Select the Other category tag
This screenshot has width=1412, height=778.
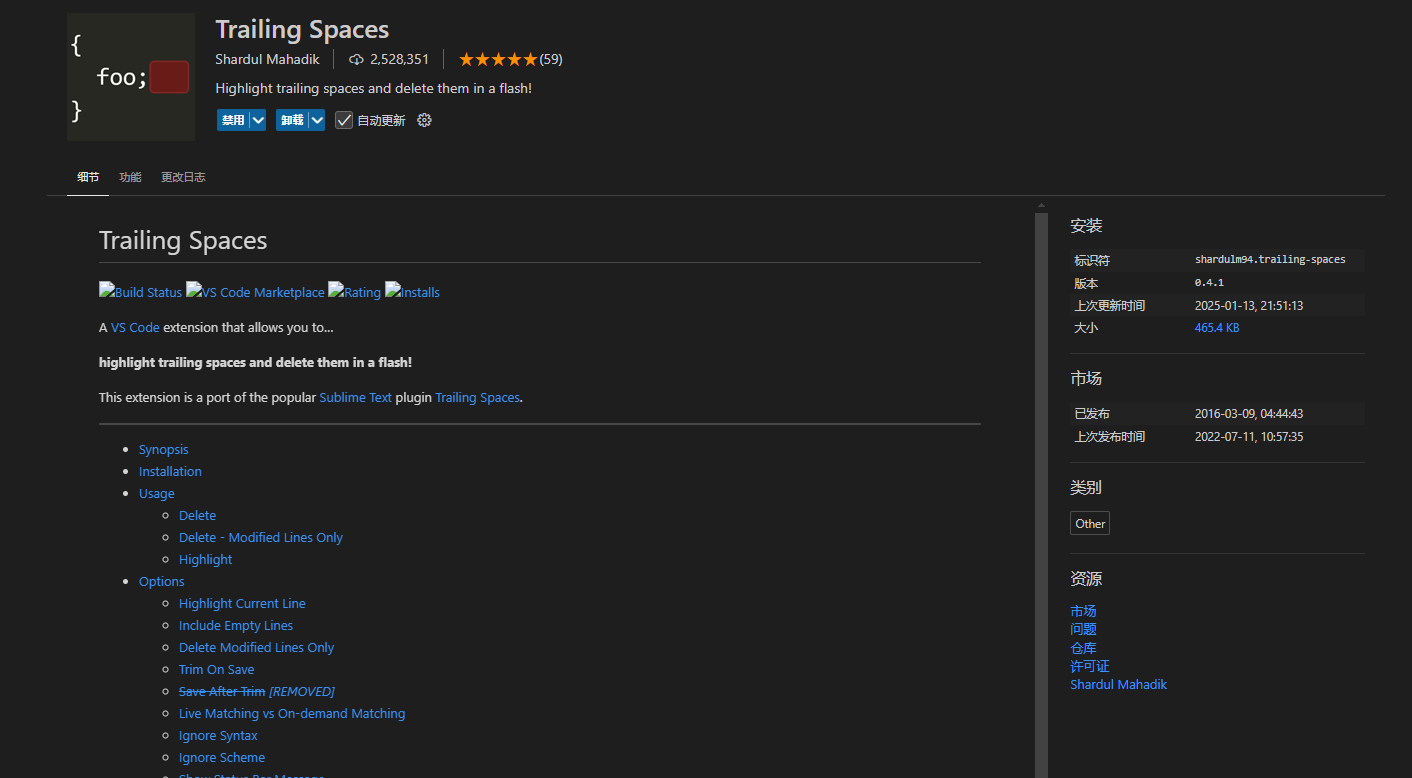1090,523
